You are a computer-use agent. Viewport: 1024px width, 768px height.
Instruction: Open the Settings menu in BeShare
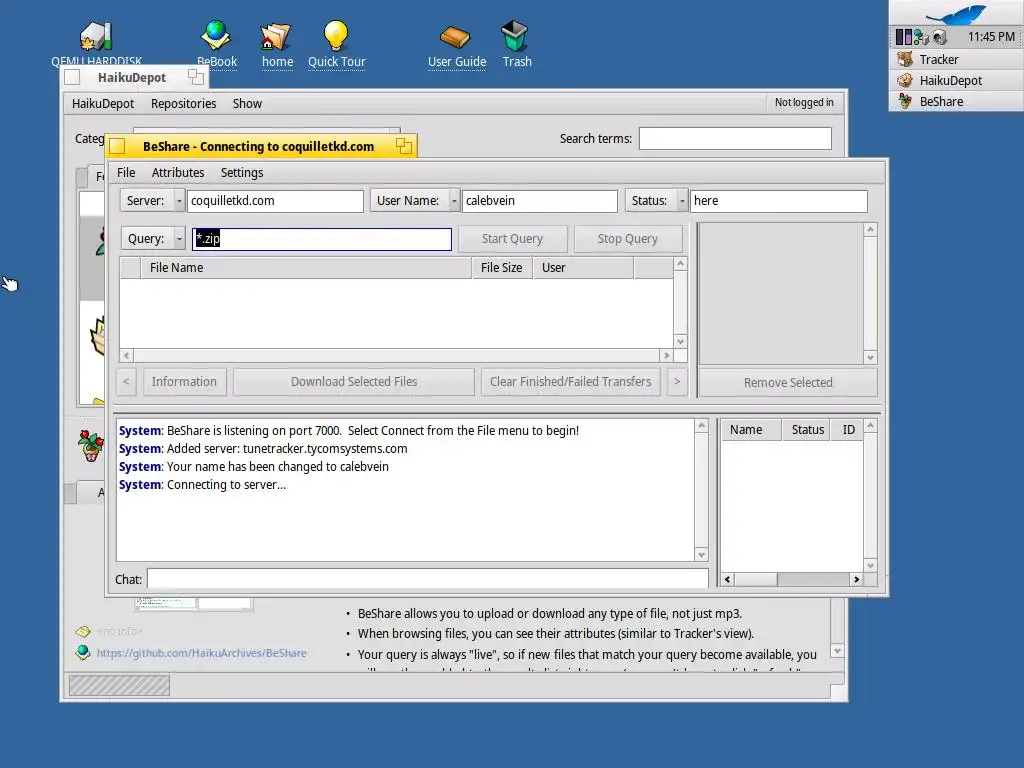coord(242,172)
